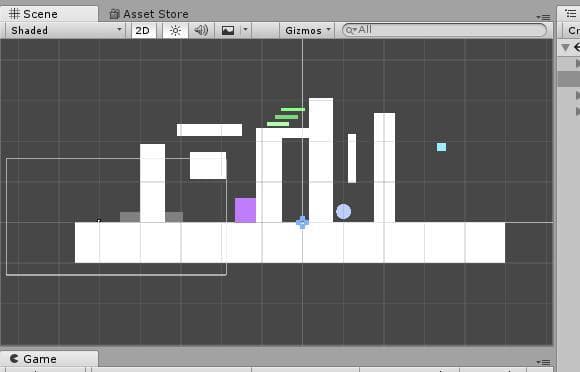Select the blue move gizmo handle
Viewport: 580px width, 372px height.
[x=302, y=223]
